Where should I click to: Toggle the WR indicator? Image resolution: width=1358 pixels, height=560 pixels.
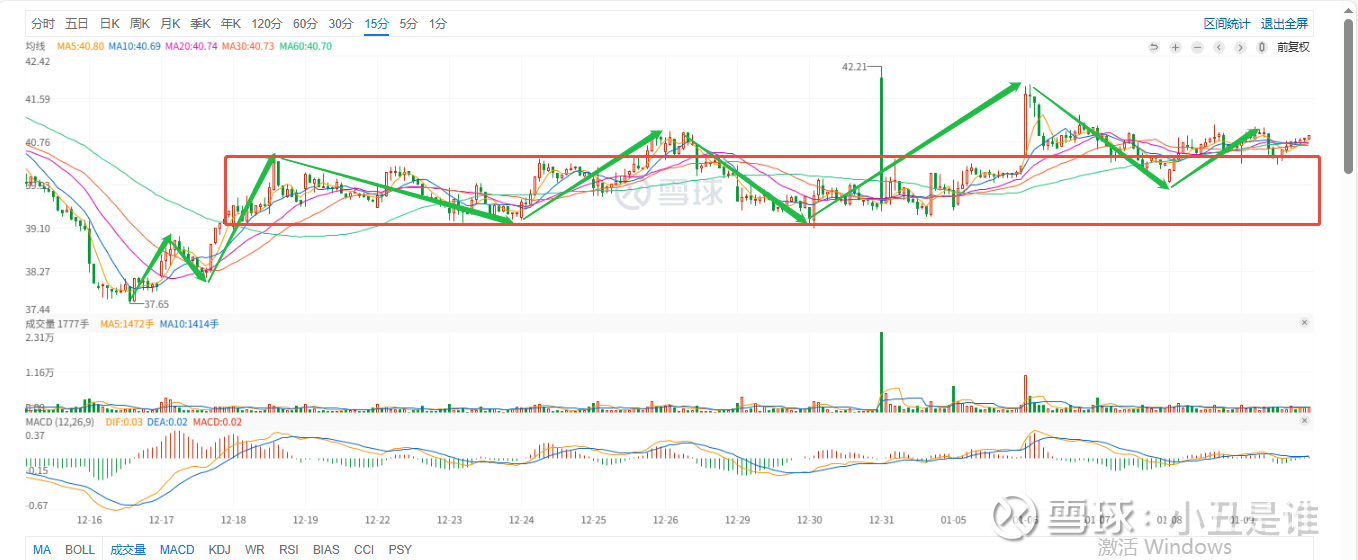click(255, 550)
